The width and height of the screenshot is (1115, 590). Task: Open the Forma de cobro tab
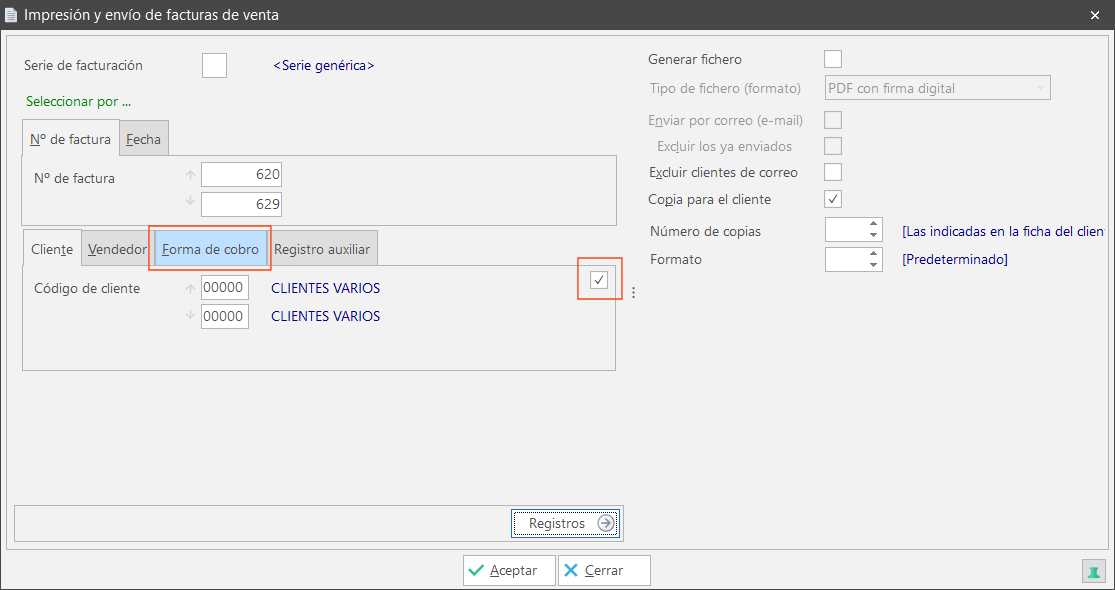tap(210, 250)
